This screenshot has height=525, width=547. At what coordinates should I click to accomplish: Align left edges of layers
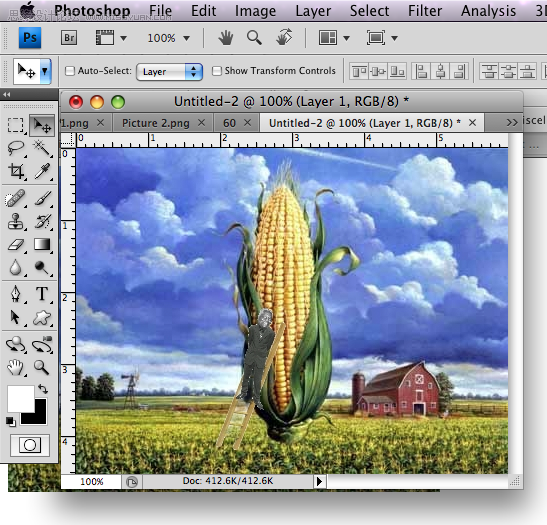pyautogui.click(x=421, y=72)
